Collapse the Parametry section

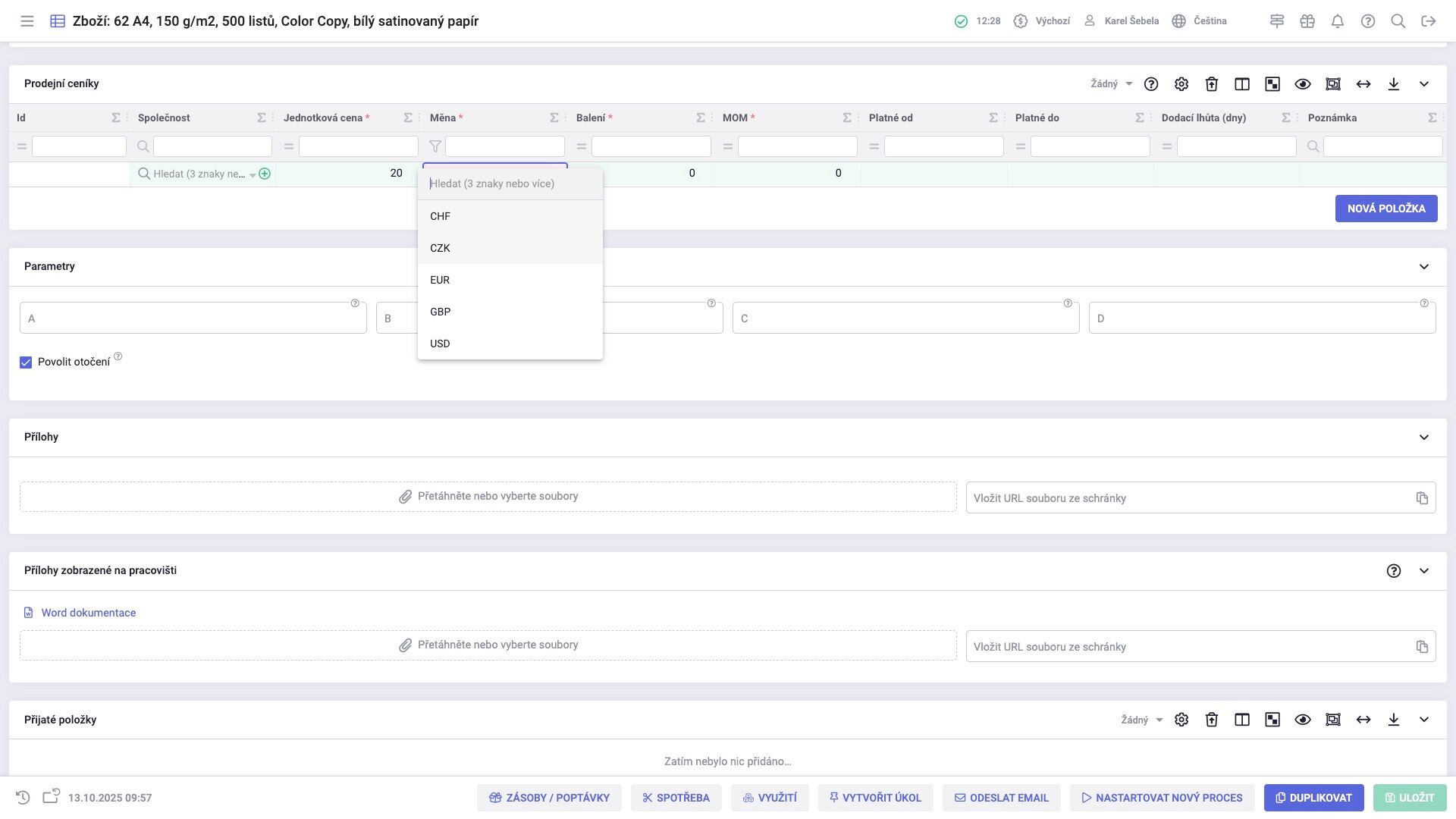[x=1424, y=267]
